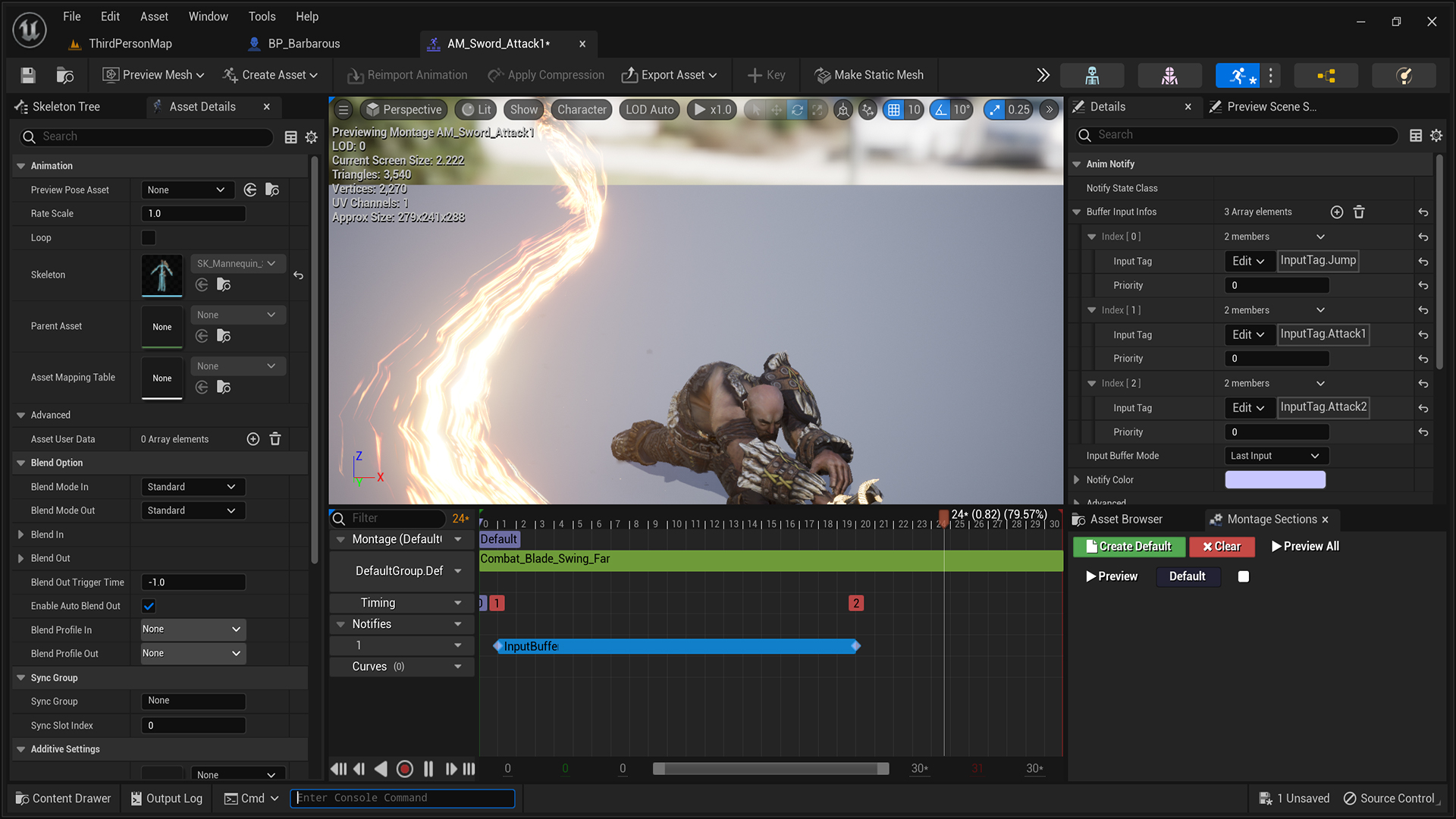
Task: Click the Preview All button
Action: pyautogui.click(x=1305, y=546)
